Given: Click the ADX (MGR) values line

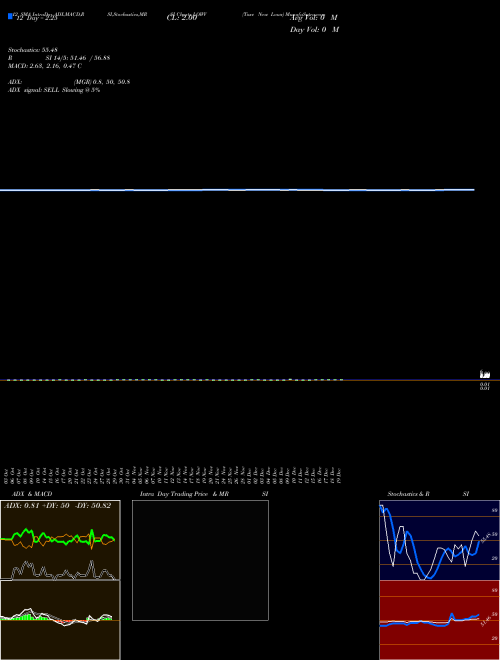Looking at the screenshot, I should 69,82.
